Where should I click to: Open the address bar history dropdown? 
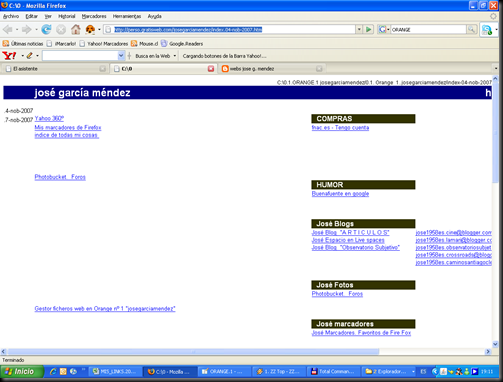tap(359, 30)
